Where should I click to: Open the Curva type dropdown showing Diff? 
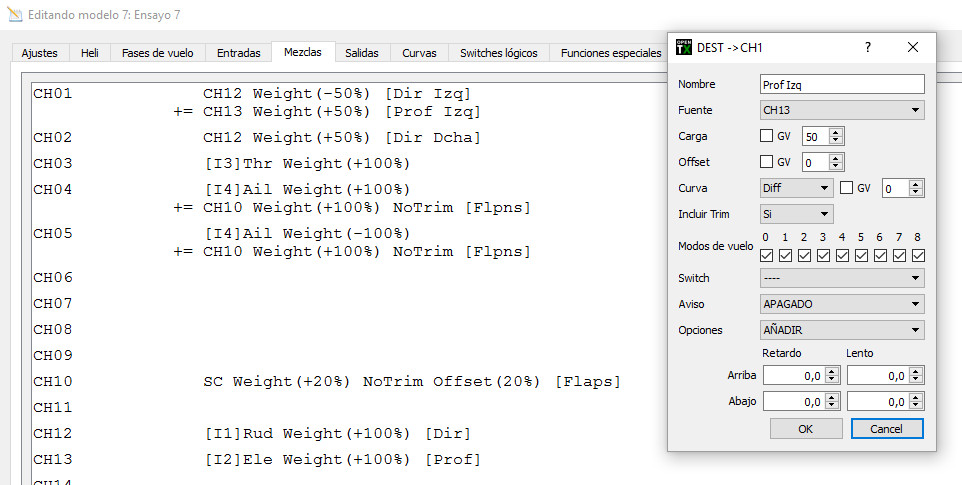pos(796,188)
